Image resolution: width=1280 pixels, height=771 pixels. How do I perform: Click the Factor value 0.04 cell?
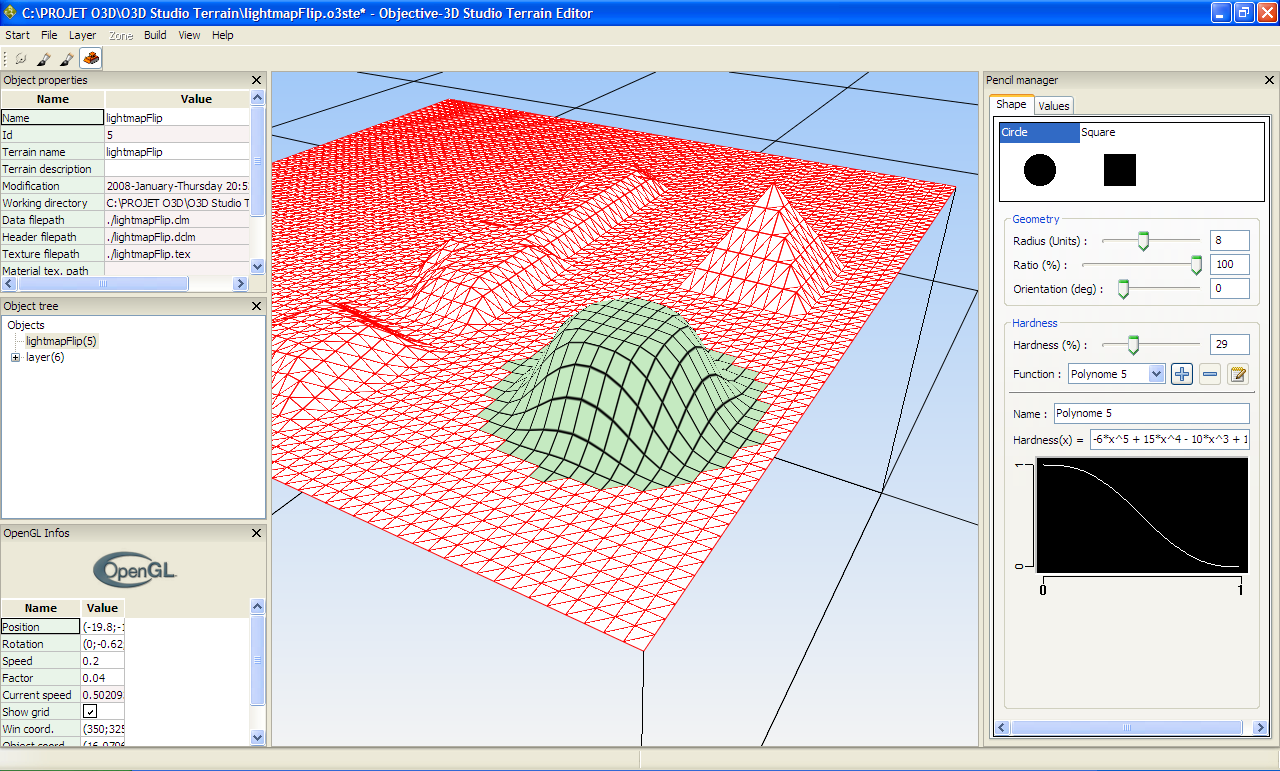102,678
